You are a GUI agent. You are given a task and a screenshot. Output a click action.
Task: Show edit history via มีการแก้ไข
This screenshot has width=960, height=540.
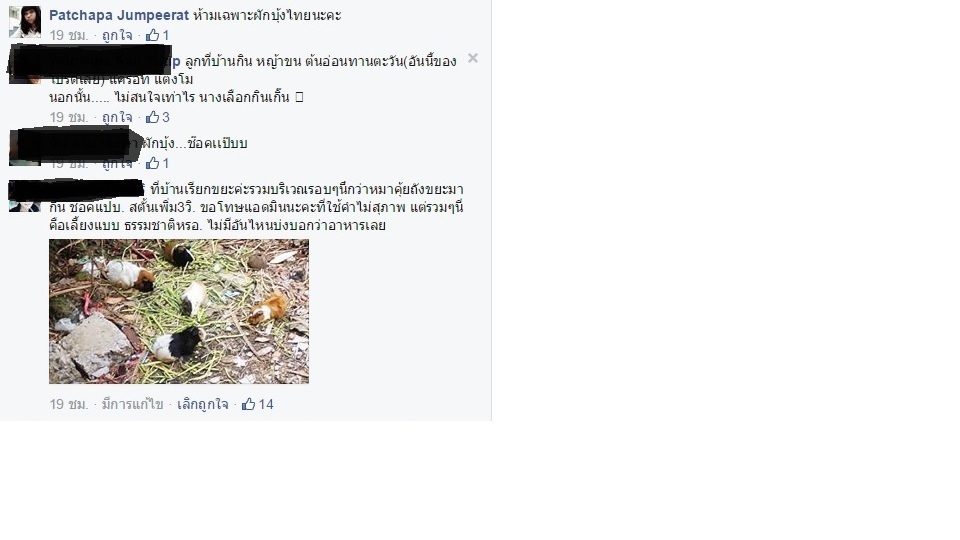132,404
